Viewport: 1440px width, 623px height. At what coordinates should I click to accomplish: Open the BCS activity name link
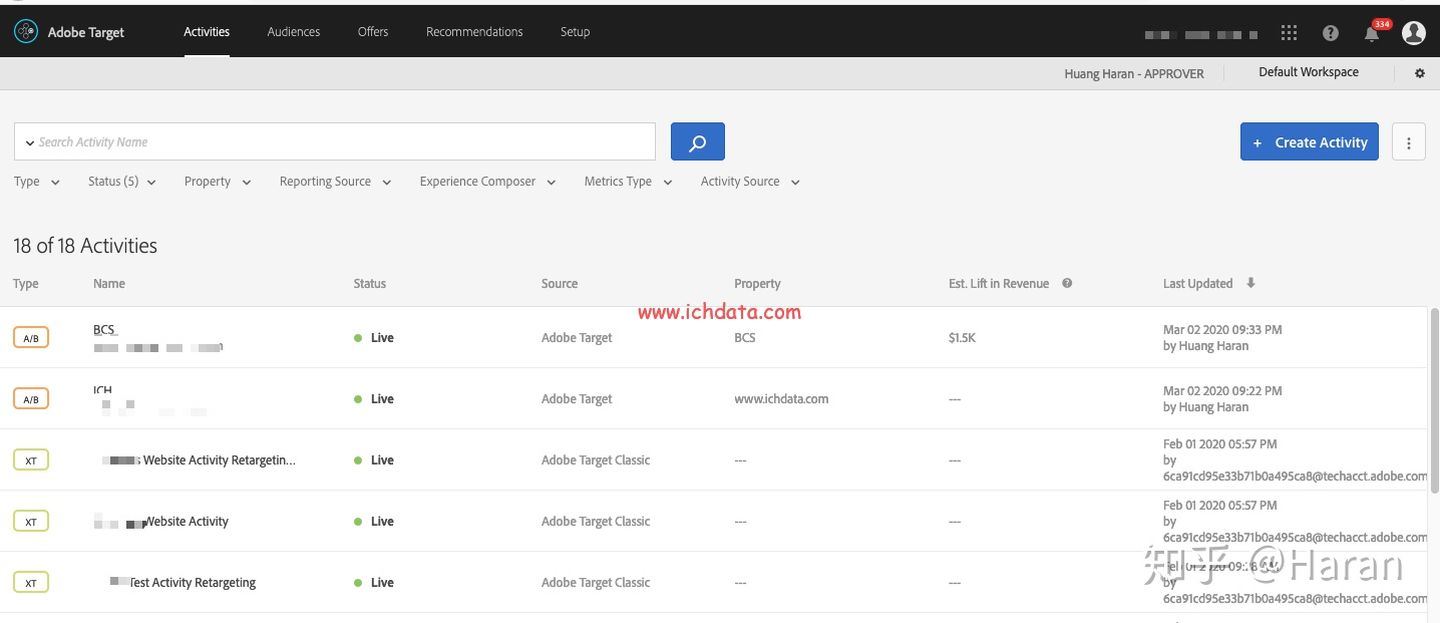point(105,330)
